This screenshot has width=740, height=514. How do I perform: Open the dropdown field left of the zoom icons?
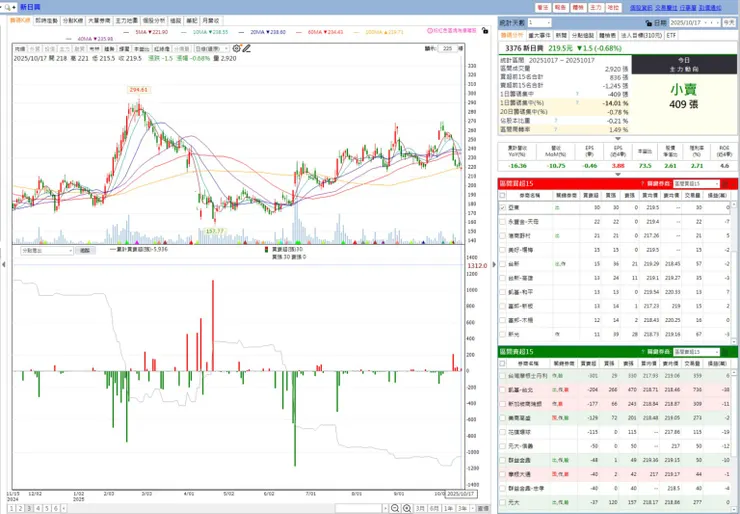[x=361, y=508]
